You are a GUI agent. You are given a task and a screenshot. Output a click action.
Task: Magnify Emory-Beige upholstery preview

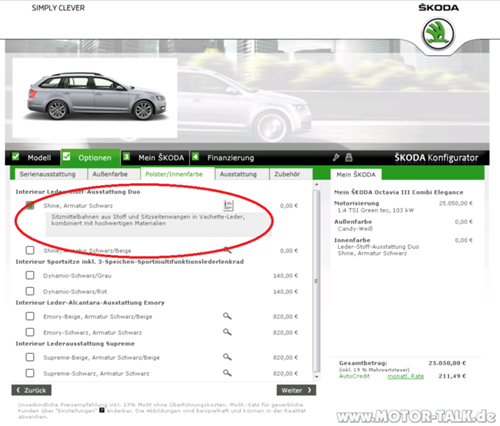tap(227, 316)
